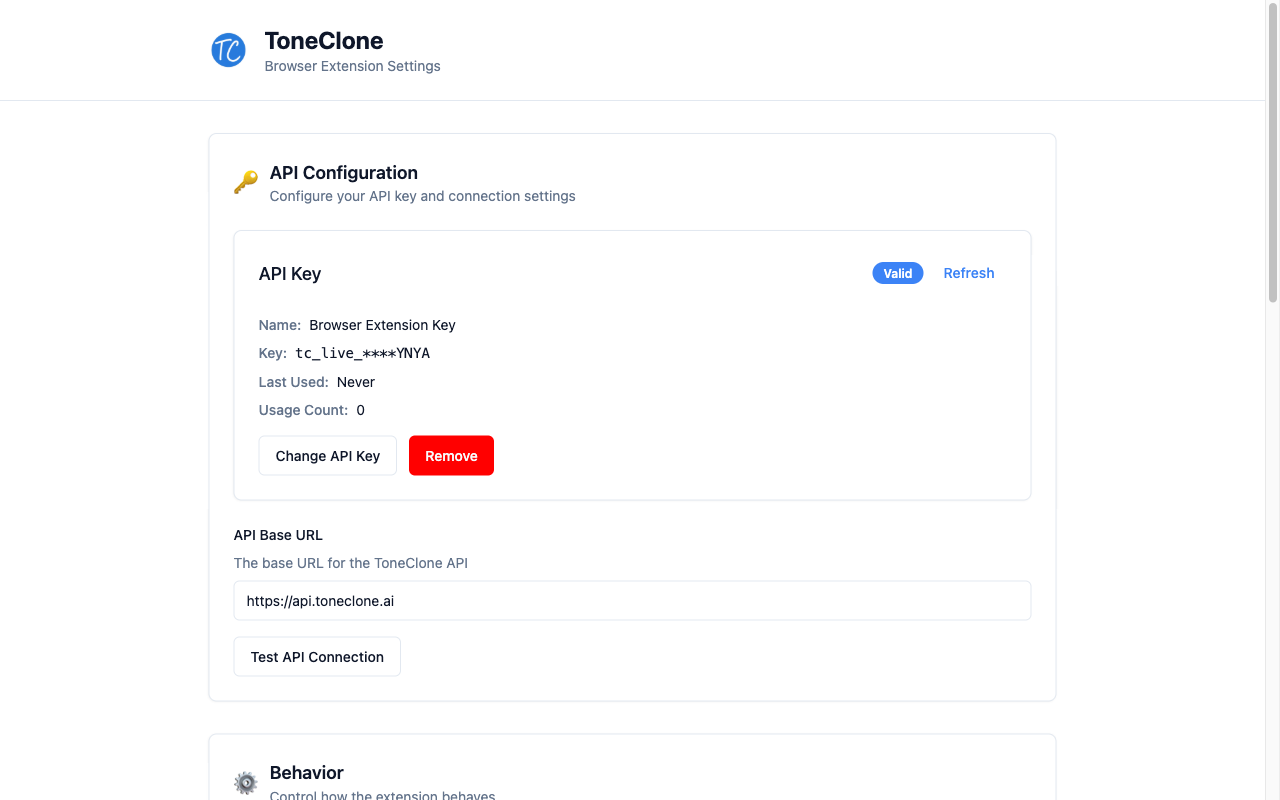Click the API Key card title

[x=290, y=273]
